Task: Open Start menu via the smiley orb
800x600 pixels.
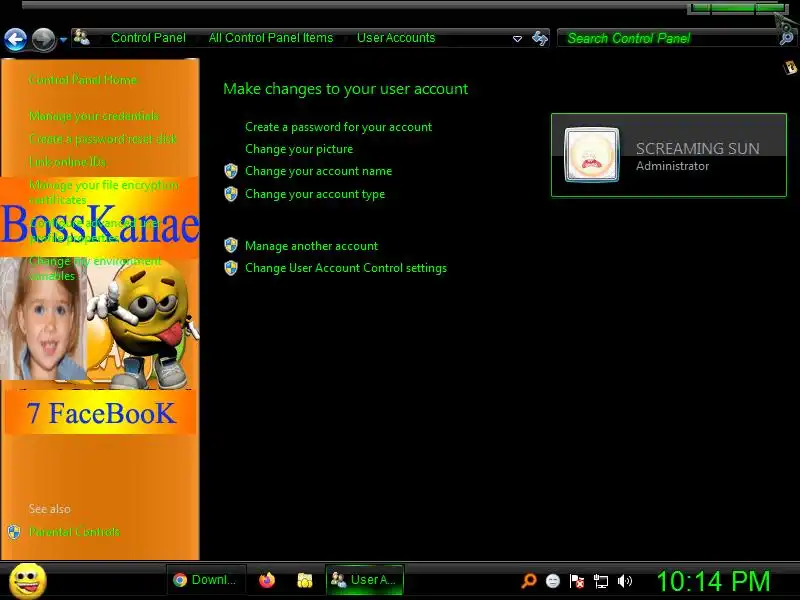Action: coord(28,581)
